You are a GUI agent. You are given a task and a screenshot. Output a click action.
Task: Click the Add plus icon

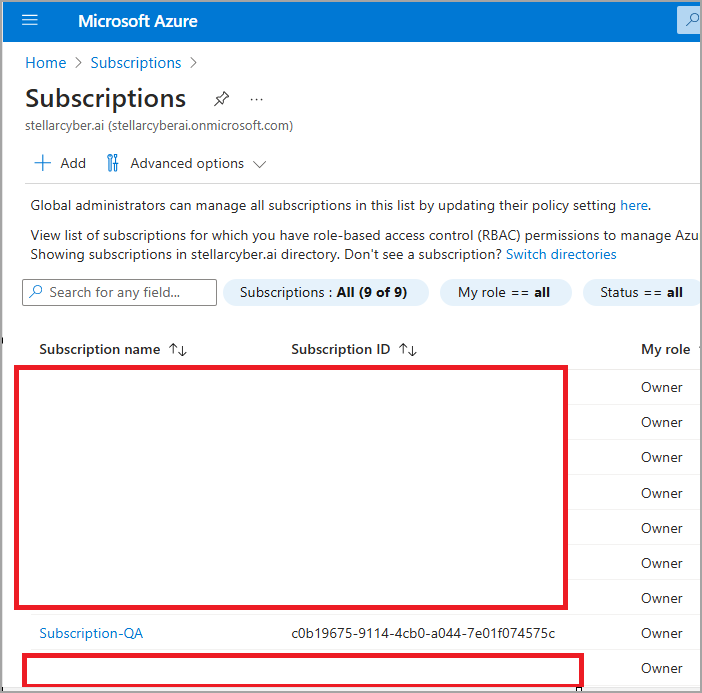[x=42, y=163]
